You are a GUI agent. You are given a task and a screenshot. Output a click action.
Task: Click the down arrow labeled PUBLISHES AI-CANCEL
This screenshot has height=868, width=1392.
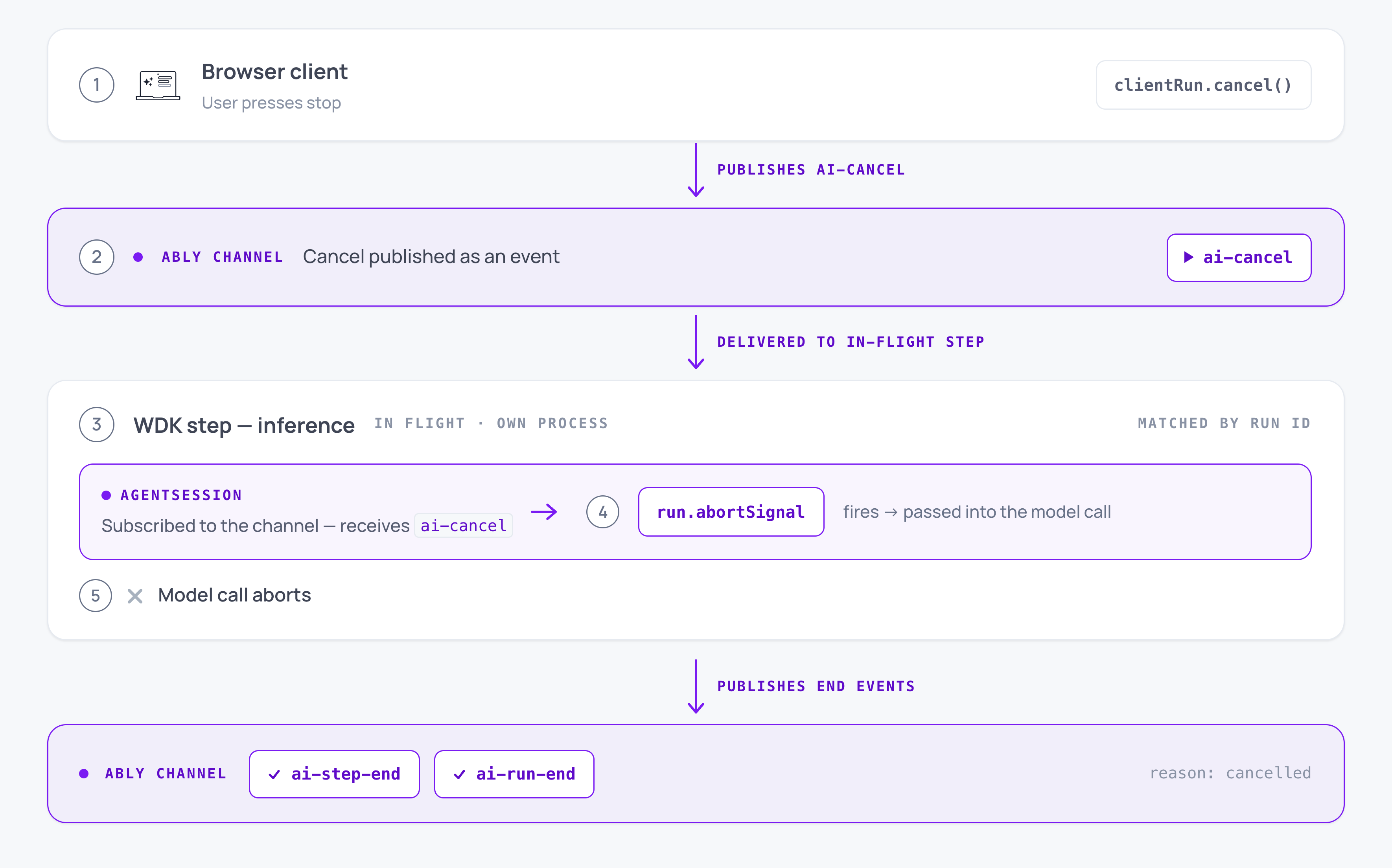click(x=696, y=170)
